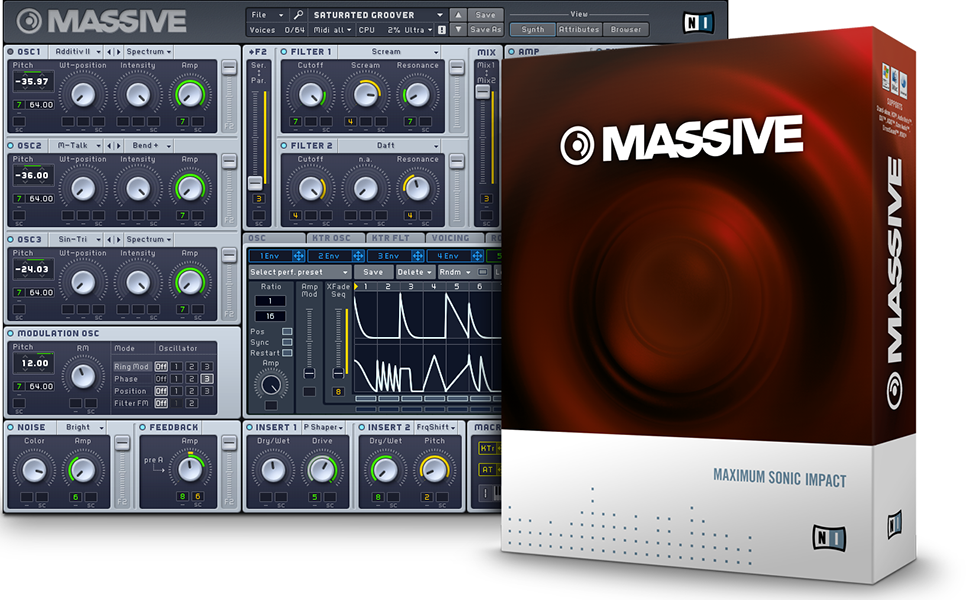
Task: Open Midi all channel dropdown
Action: pyautogui.click(x=332, y=30)
